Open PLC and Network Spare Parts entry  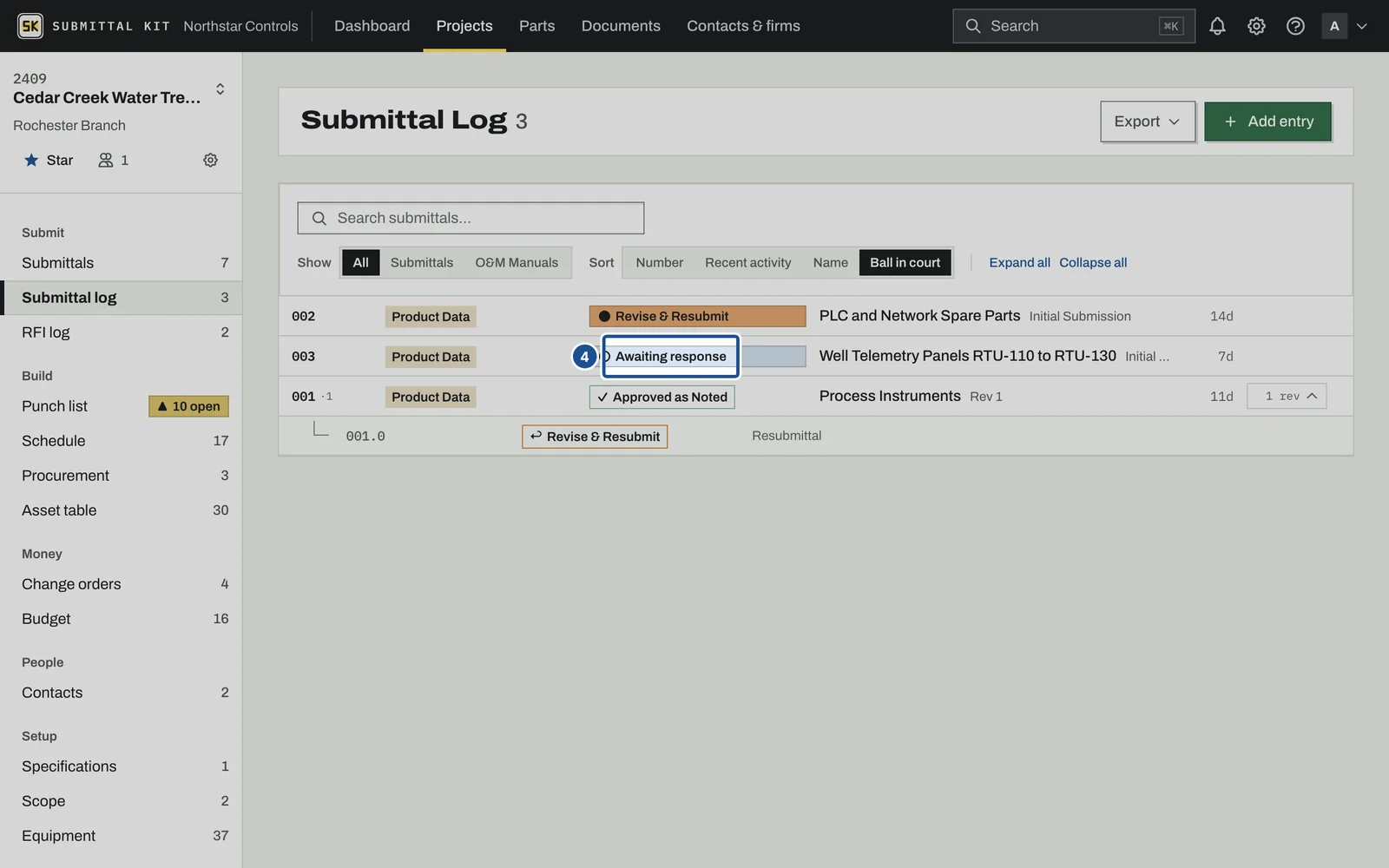(x=919, y=316)
